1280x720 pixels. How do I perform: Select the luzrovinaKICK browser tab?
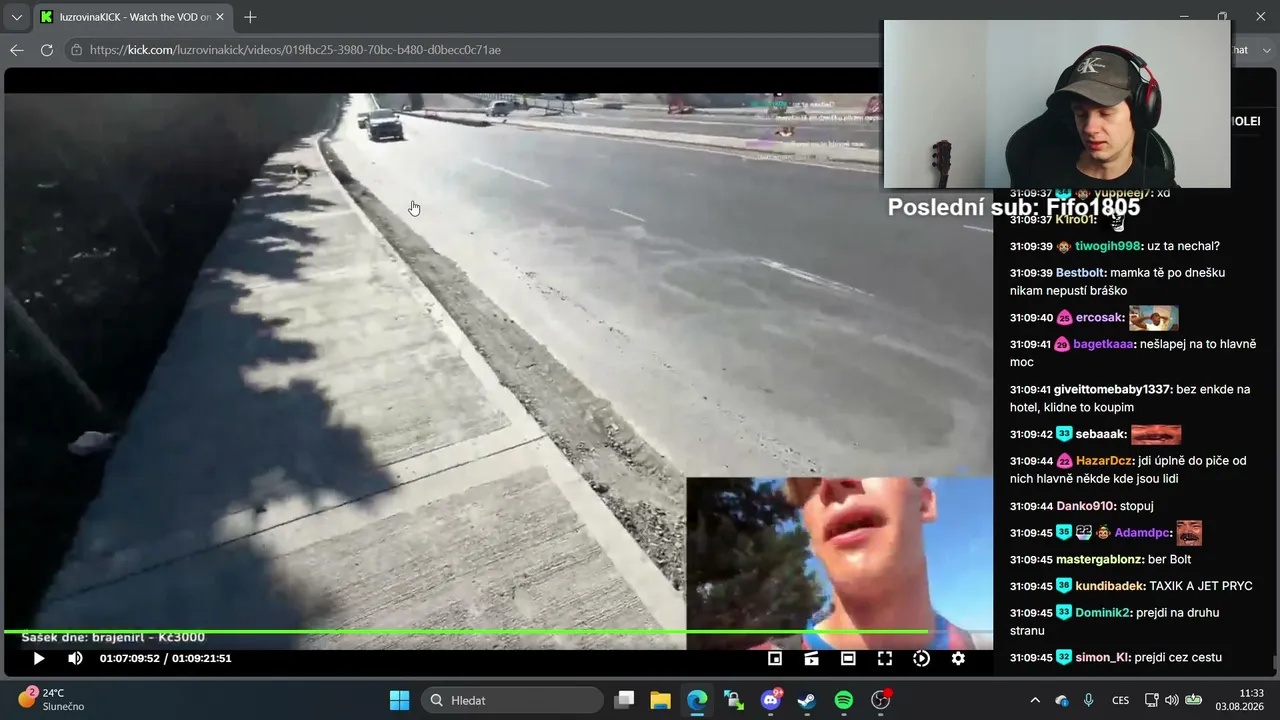tap(133, 17)
